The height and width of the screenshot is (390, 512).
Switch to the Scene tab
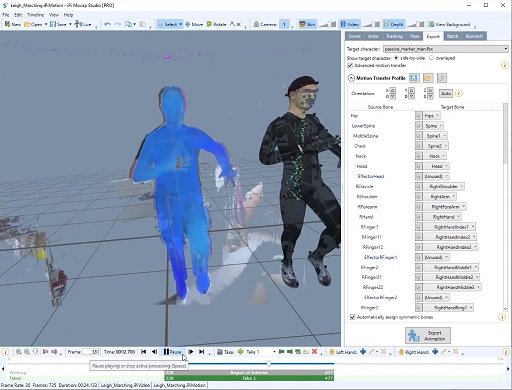coord(354,36)
